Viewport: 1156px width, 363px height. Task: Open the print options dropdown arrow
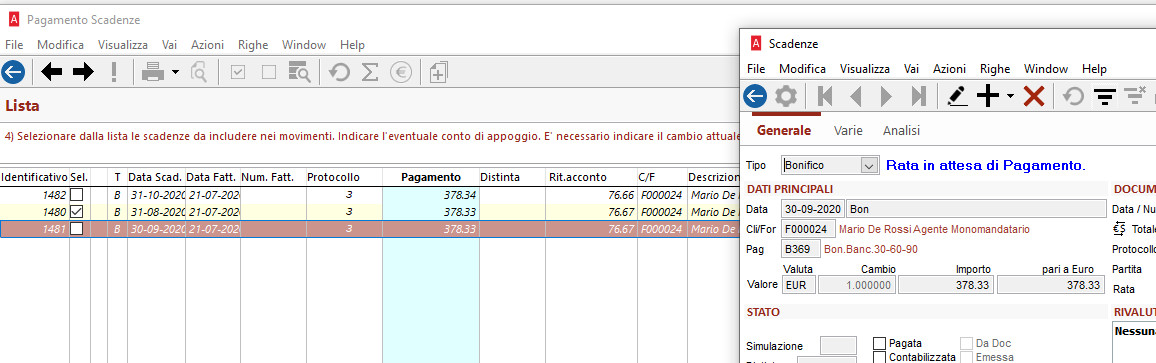pyautogui.click(x=175, y=72)
